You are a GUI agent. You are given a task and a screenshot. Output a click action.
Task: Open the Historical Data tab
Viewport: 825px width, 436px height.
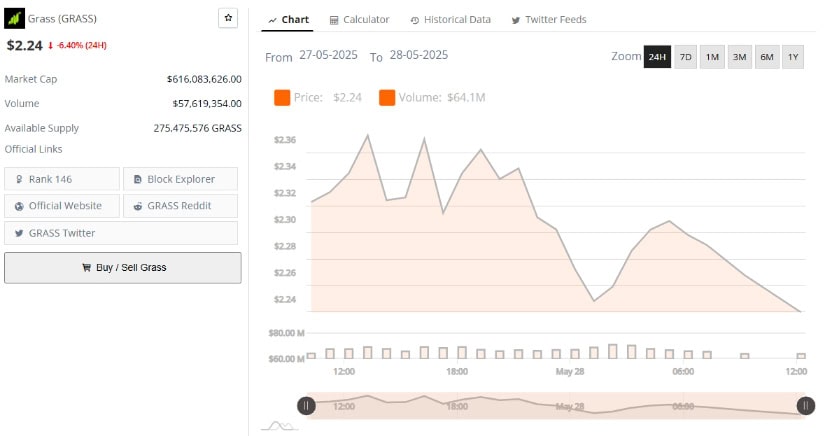tap(450, 20)
